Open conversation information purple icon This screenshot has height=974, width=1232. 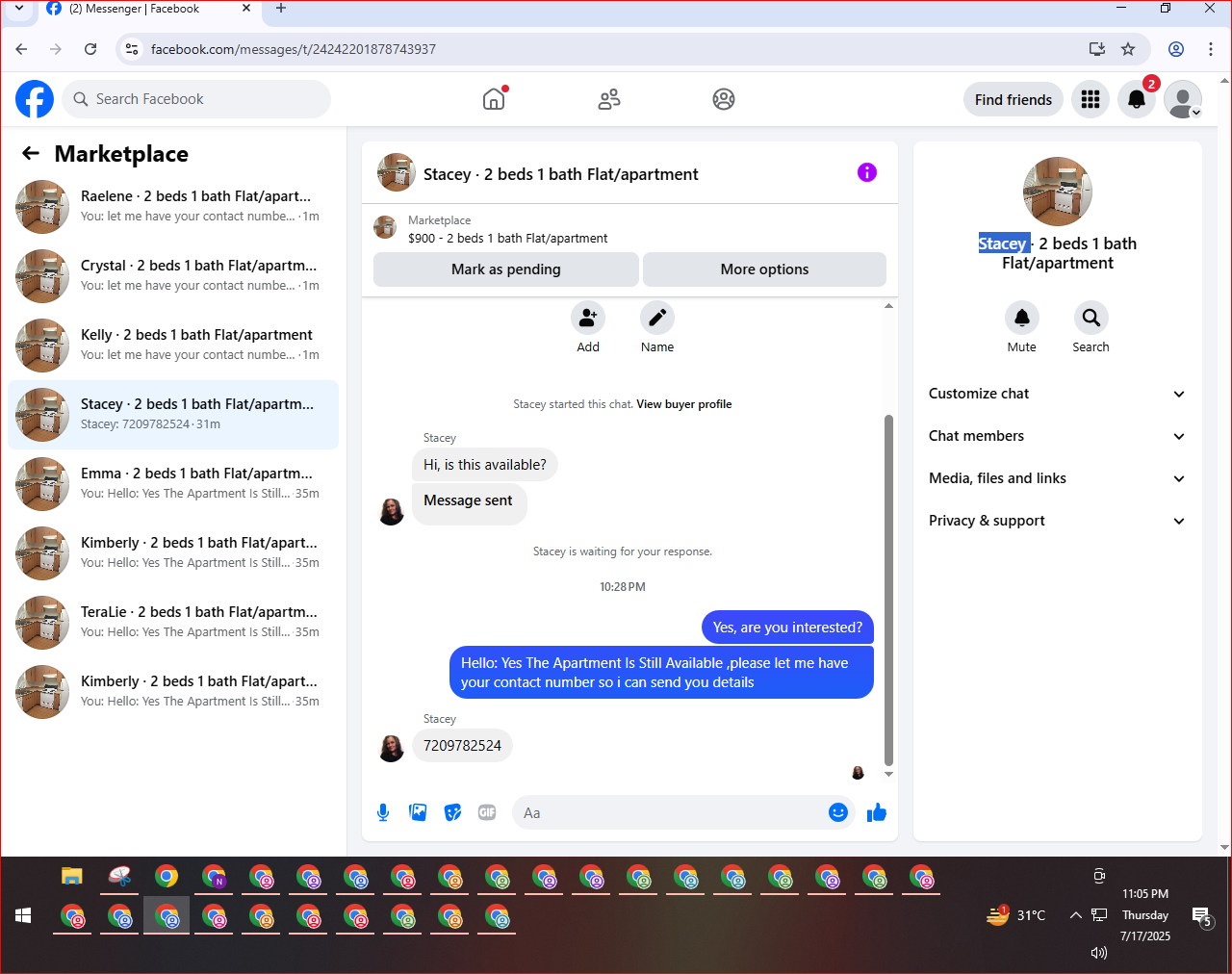[867, 172]
